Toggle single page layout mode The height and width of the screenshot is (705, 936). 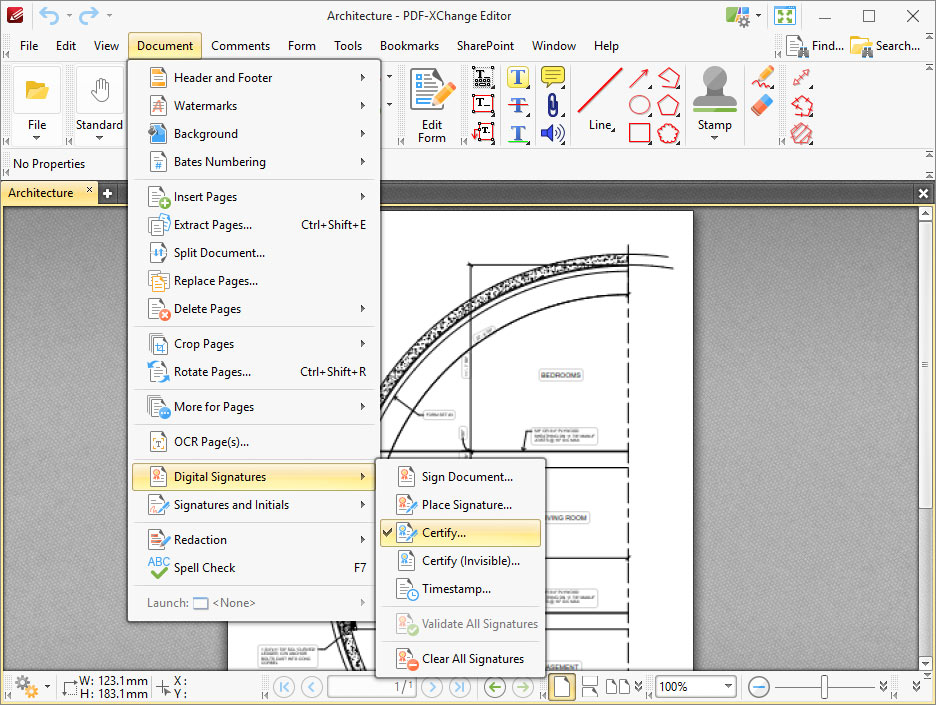coord(562,687)
